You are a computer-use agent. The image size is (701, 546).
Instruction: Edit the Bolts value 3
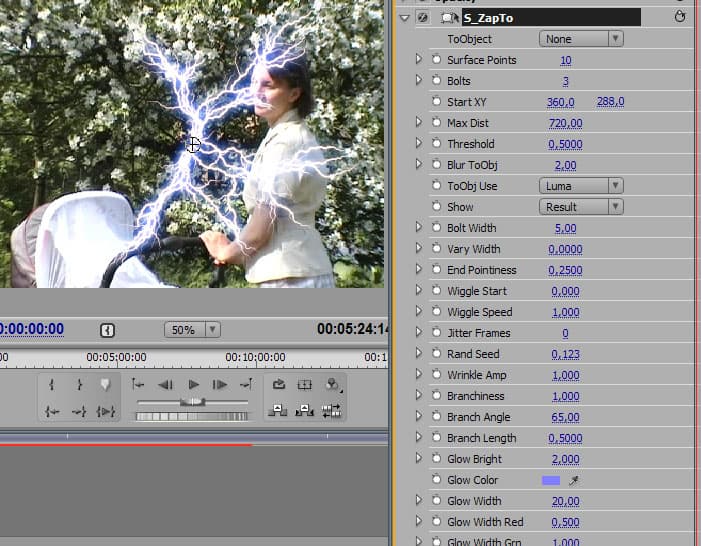coord(566,81)
